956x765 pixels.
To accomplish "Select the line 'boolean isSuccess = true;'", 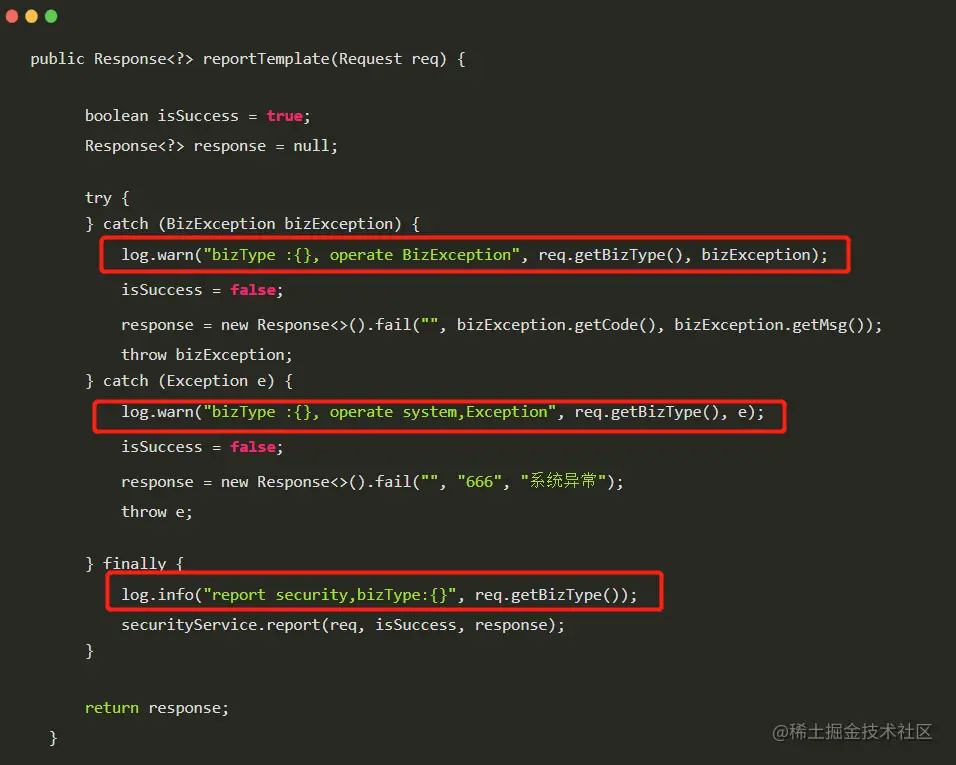I will [x=198, y=116].
